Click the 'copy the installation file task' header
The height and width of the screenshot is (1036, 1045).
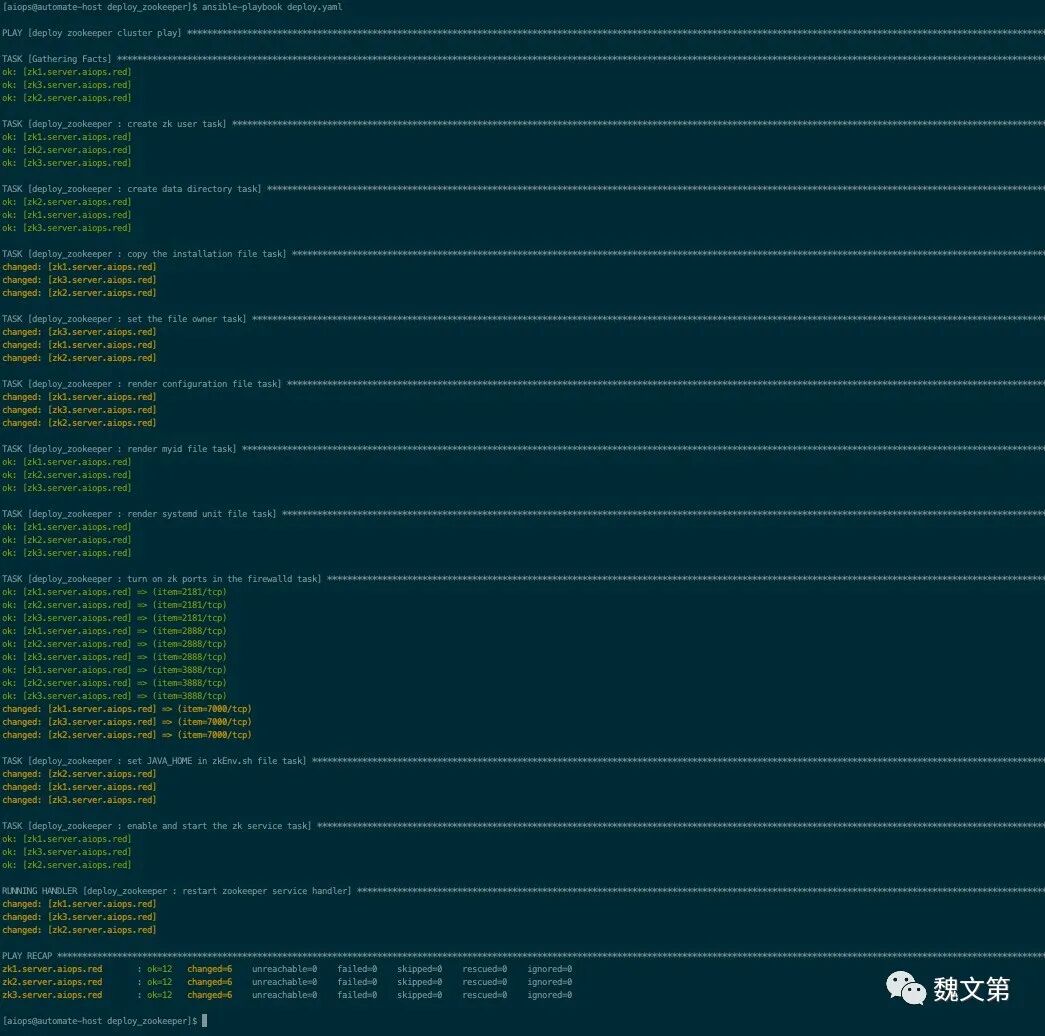click(144, 254)
